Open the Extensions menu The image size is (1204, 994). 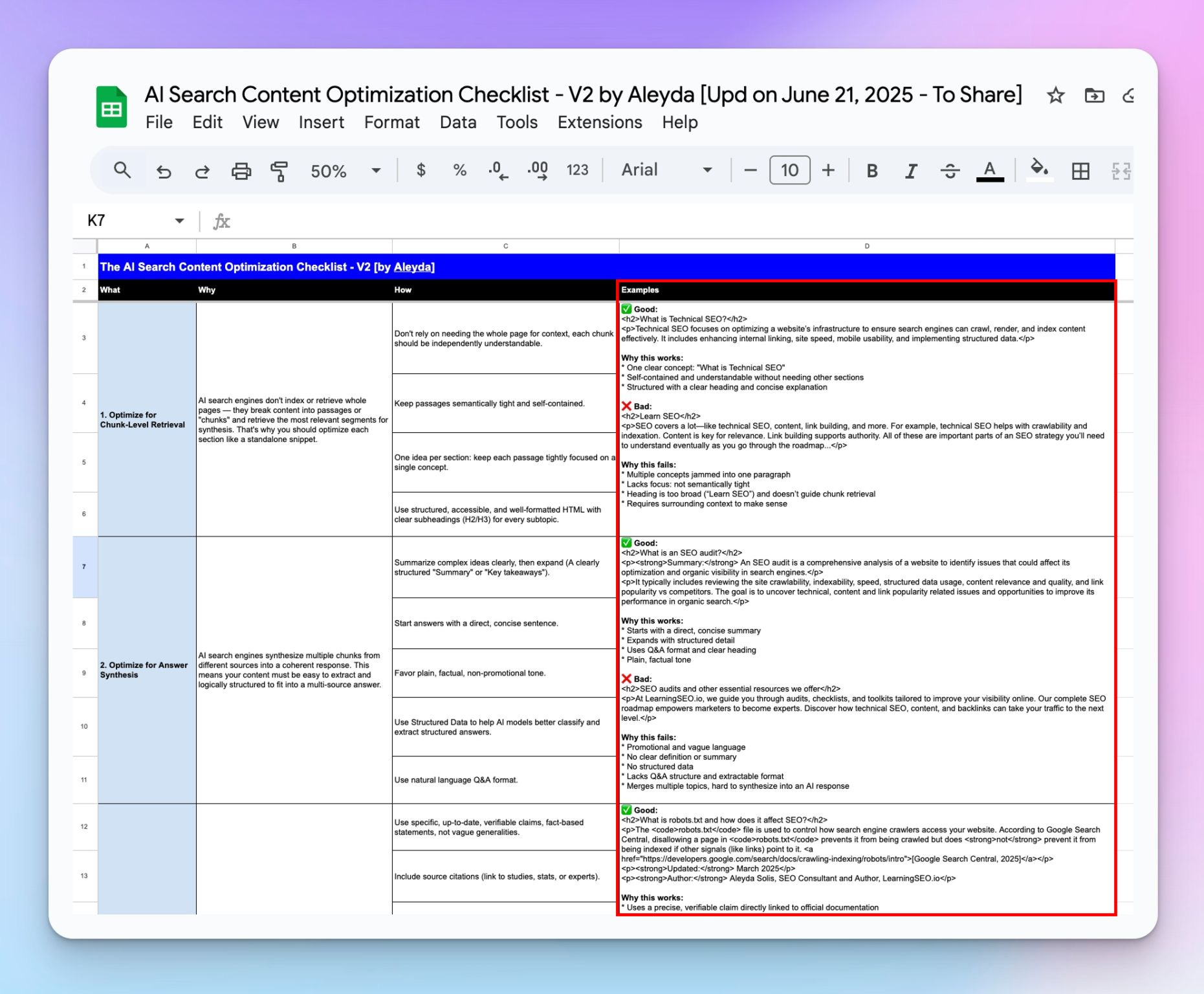tap(600, 122)
